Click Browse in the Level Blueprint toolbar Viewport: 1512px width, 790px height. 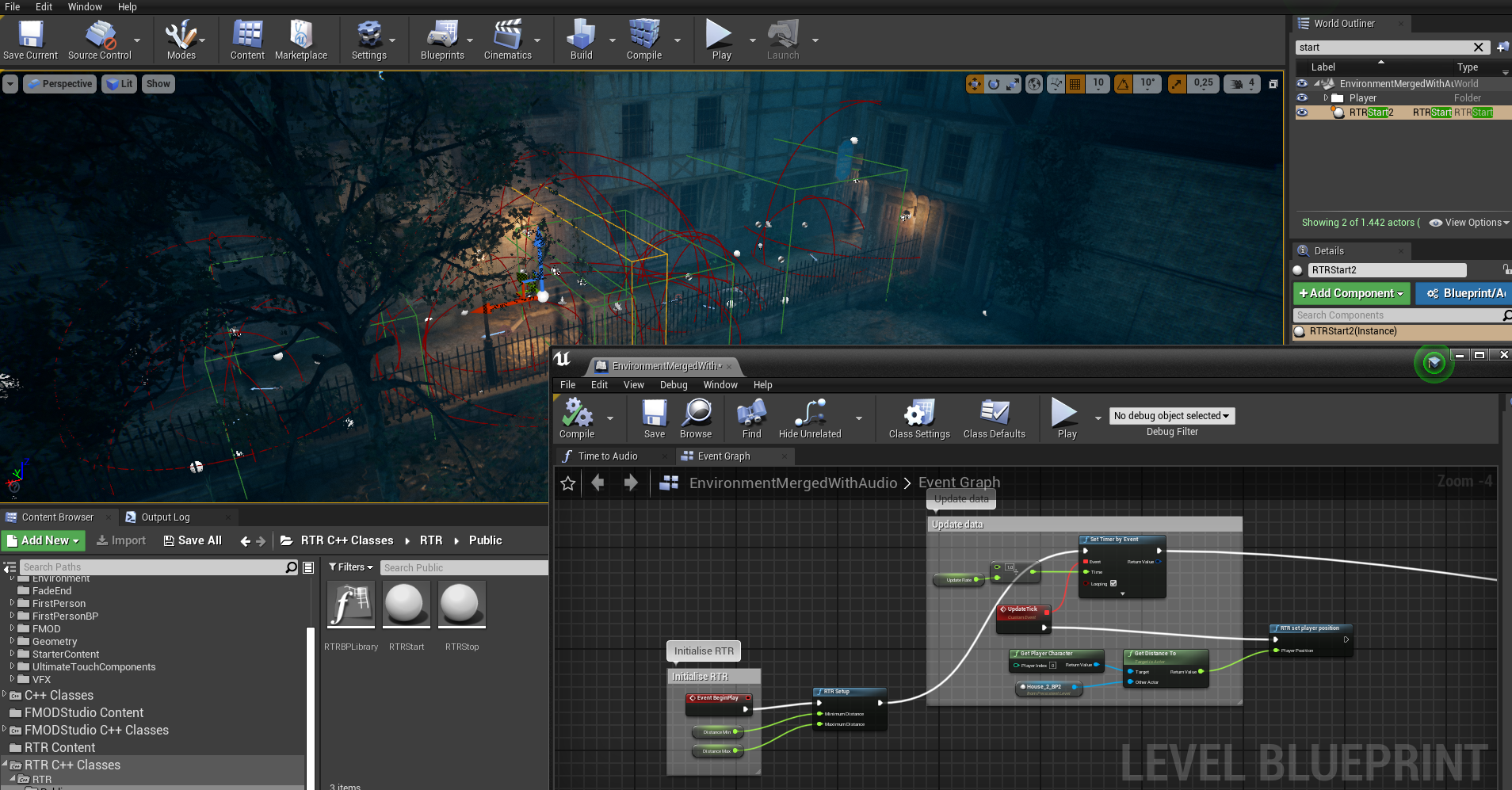[696, 418]
